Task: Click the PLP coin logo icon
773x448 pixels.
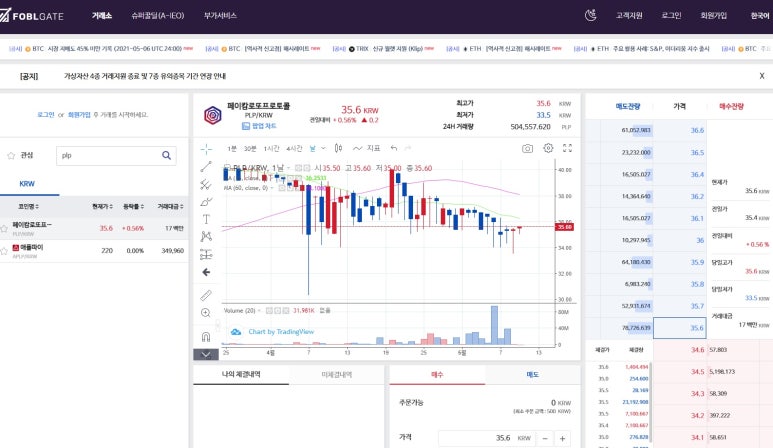Action: click(213, 115)
